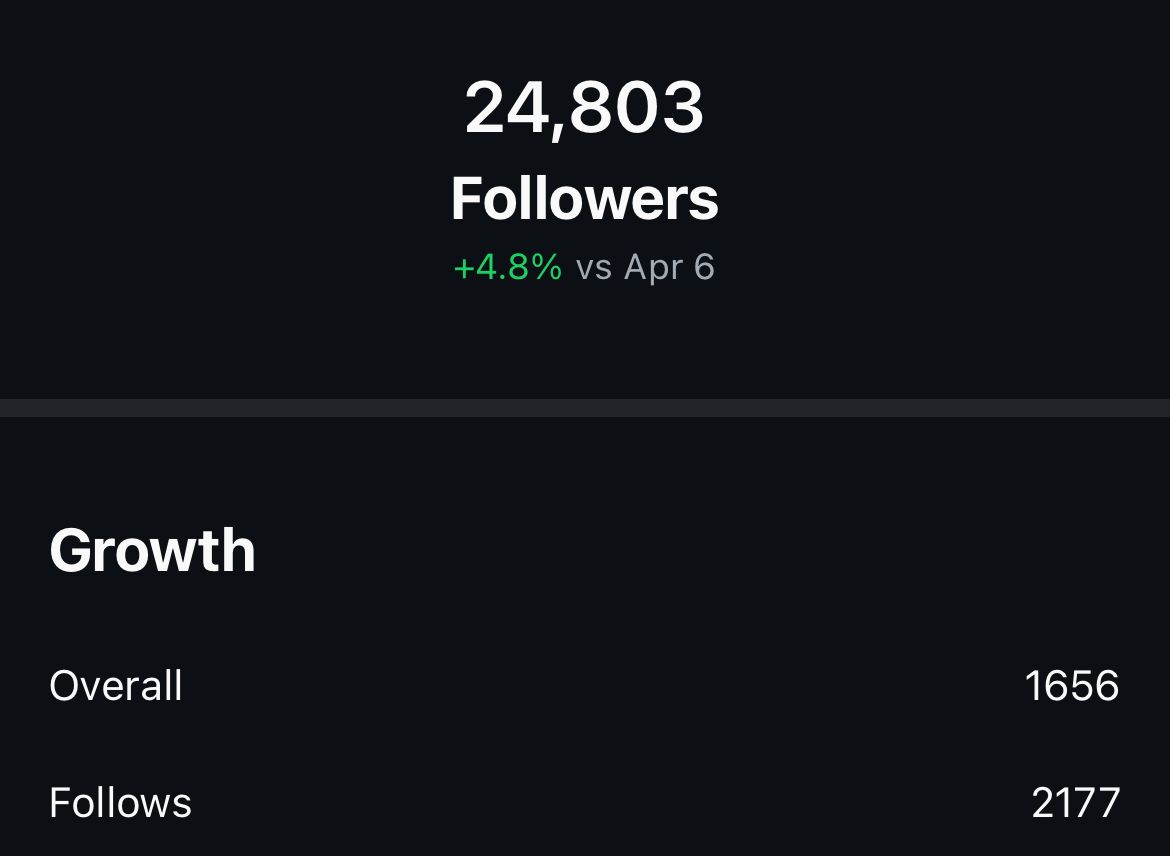The height and width of the screenshot is (856, 1170).
Task: Open the Follows label
Action: [x=120, y=803]
